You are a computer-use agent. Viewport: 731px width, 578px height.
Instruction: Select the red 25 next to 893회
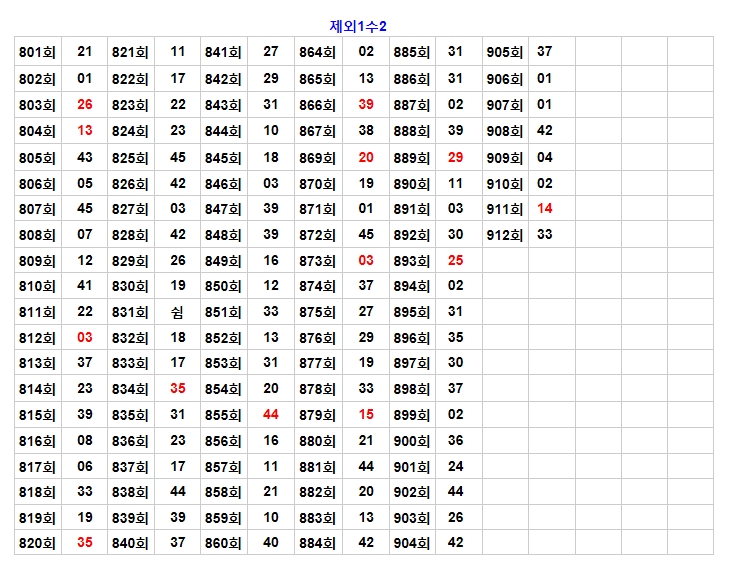point(456,261)
